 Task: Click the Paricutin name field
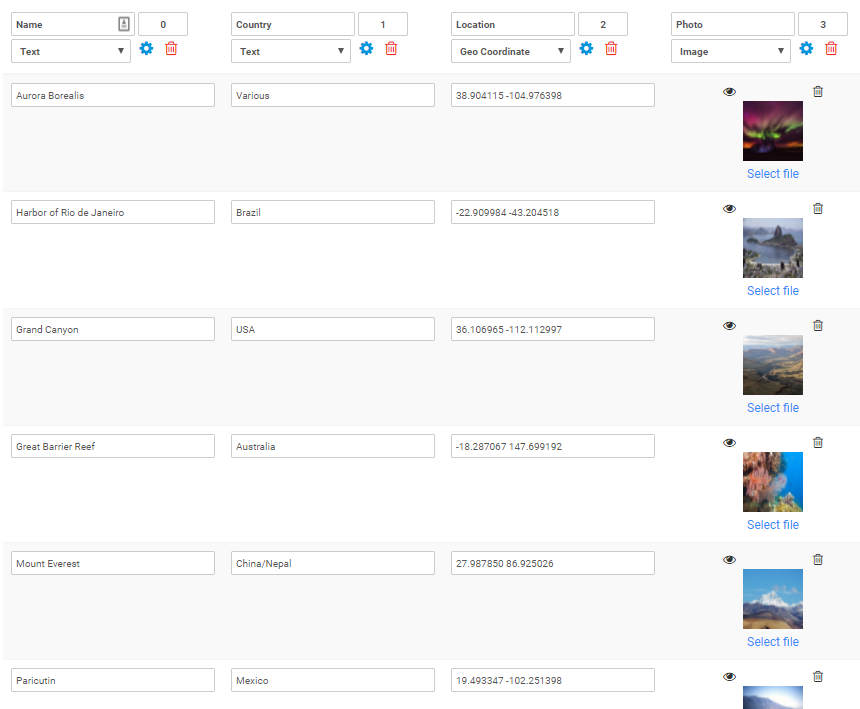(x=112, y=680)
